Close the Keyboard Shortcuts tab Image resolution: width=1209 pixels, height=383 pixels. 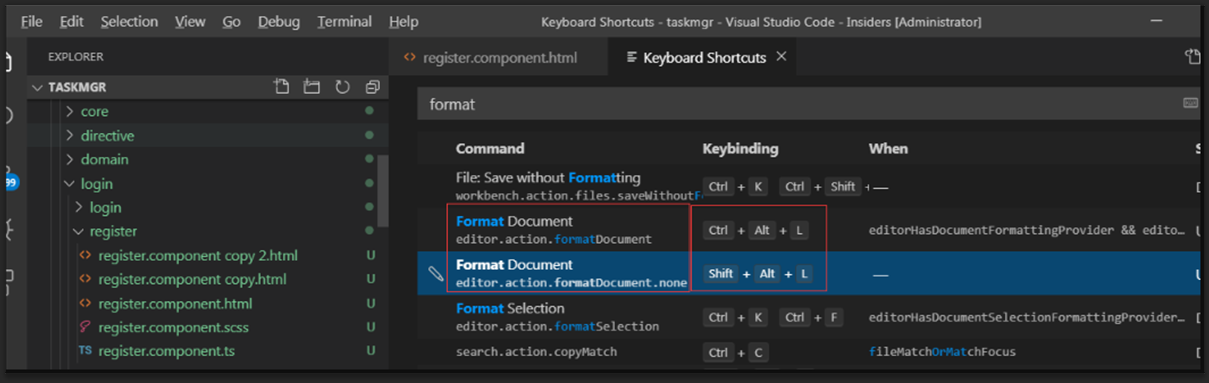781,57
